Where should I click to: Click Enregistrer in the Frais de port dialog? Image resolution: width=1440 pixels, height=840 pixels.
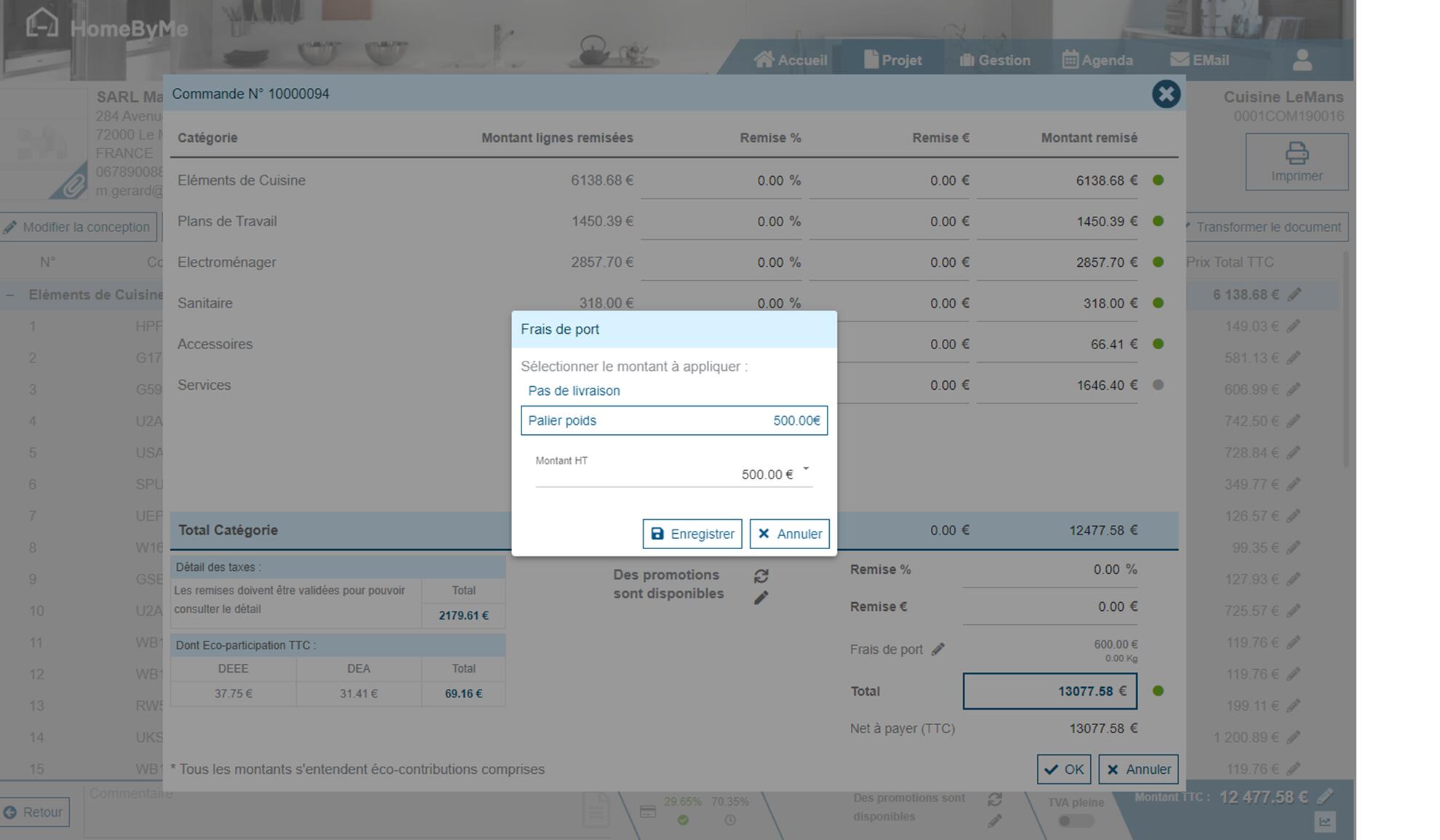click(x=692, y=534)
